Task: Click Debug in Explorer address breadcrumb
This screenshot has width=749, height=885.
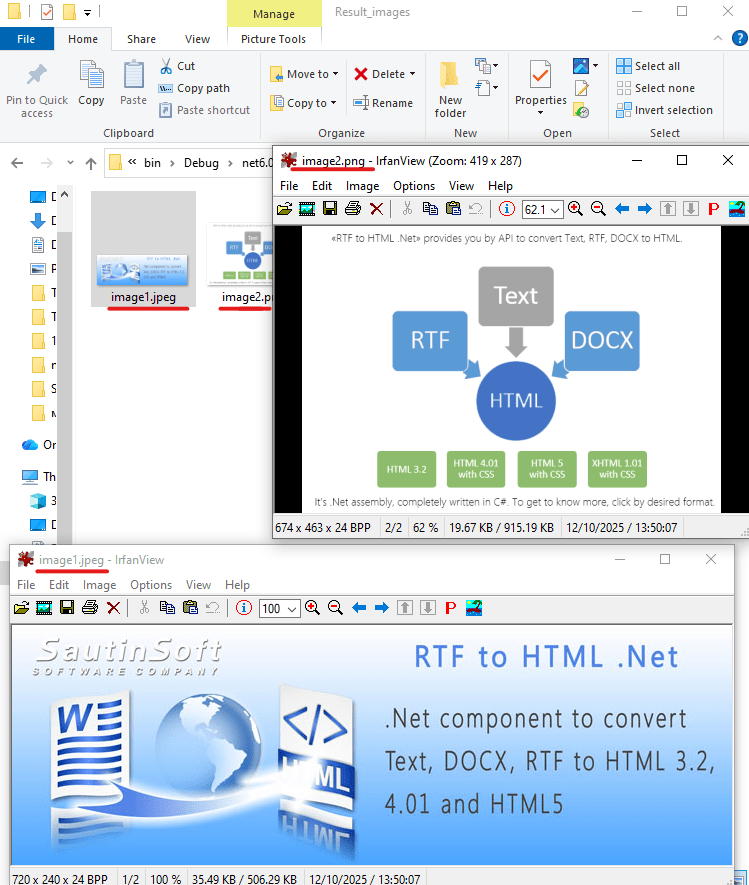Action: pyautogui.click(x=201, y=163)
